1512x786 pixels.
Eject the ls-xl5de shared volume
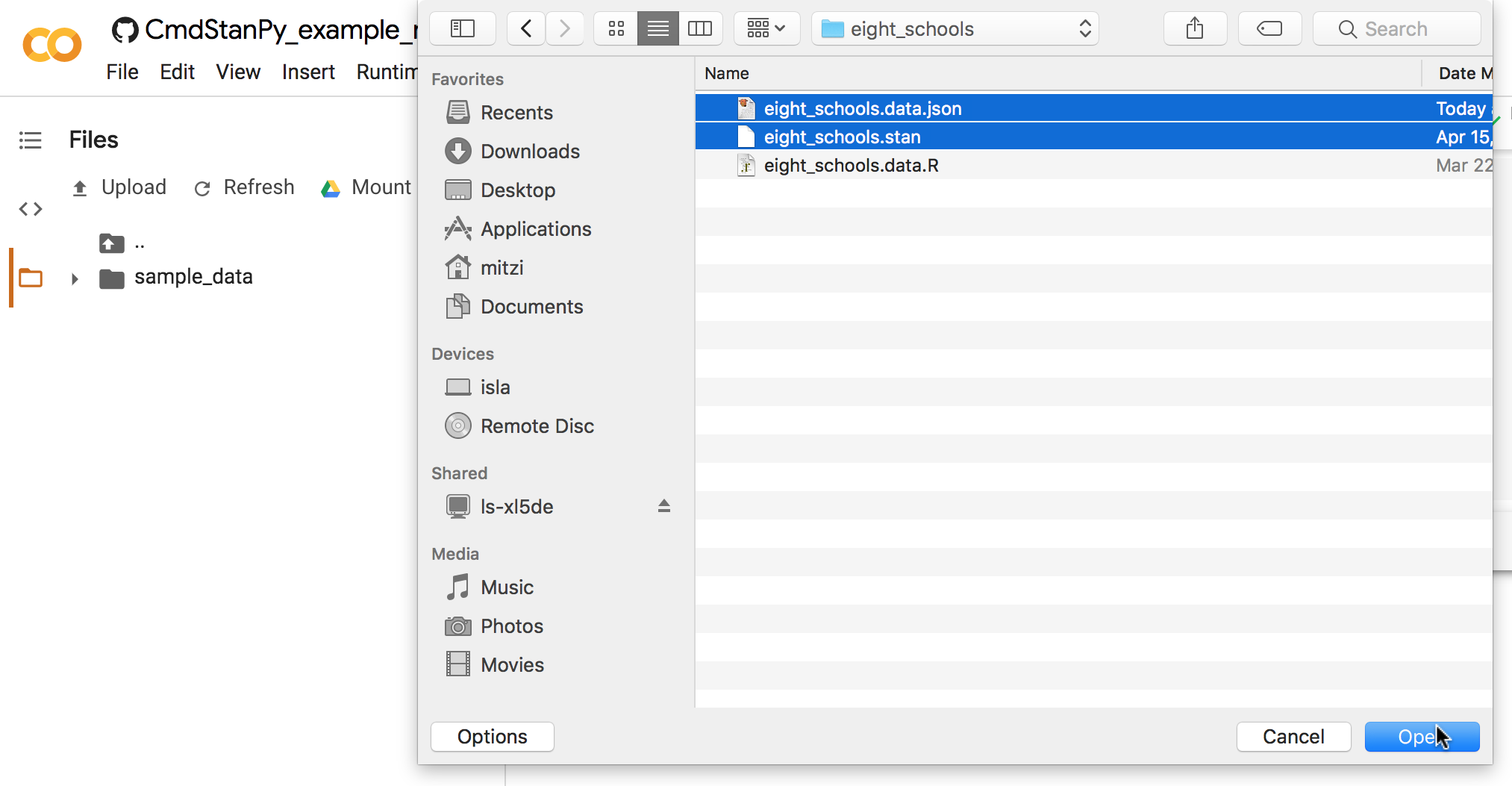pyautogui.click(x=663, y=506)
